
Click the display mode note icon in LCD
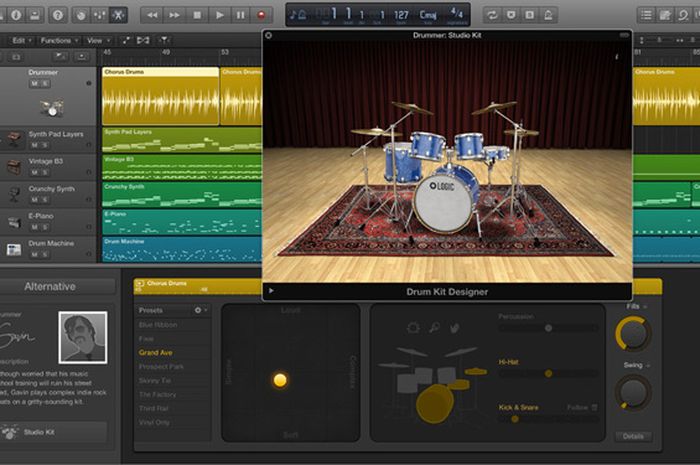[298, 15]
